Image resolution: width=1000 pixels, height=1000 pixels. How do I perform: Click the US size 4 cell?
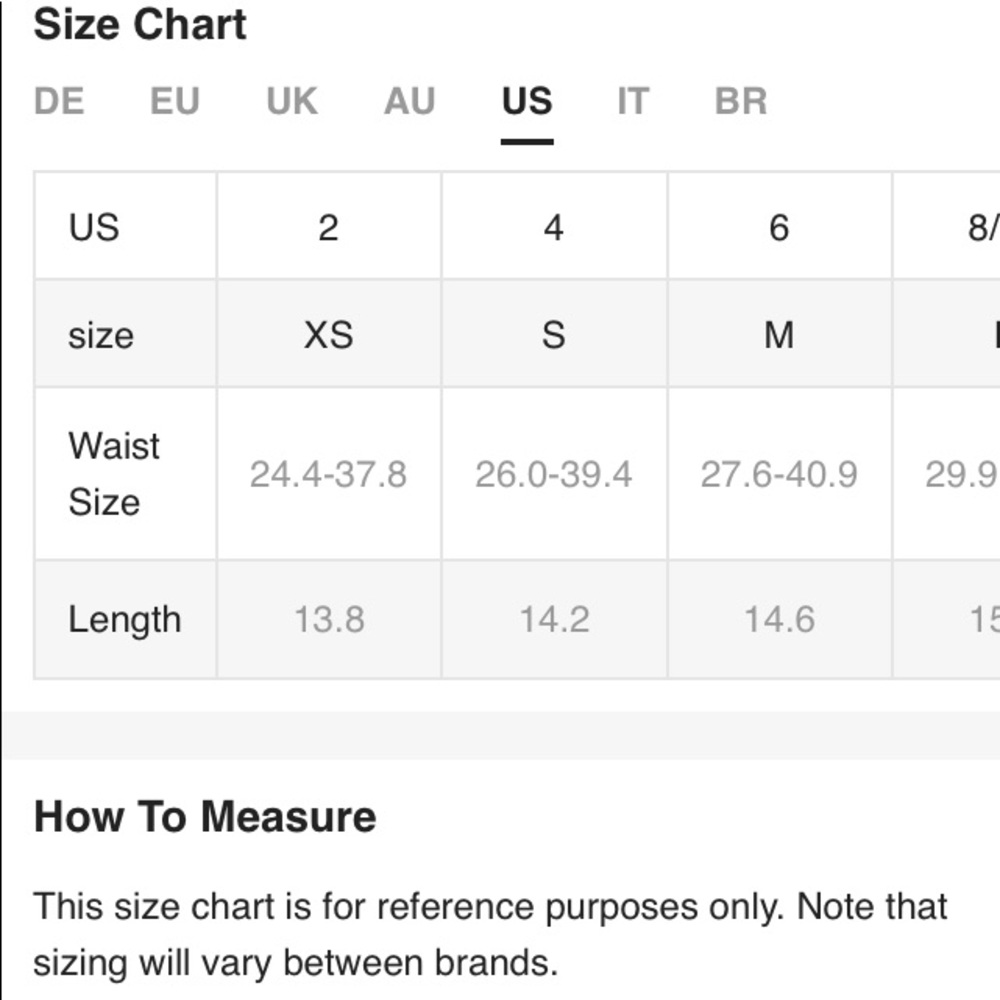click(553, 228)
